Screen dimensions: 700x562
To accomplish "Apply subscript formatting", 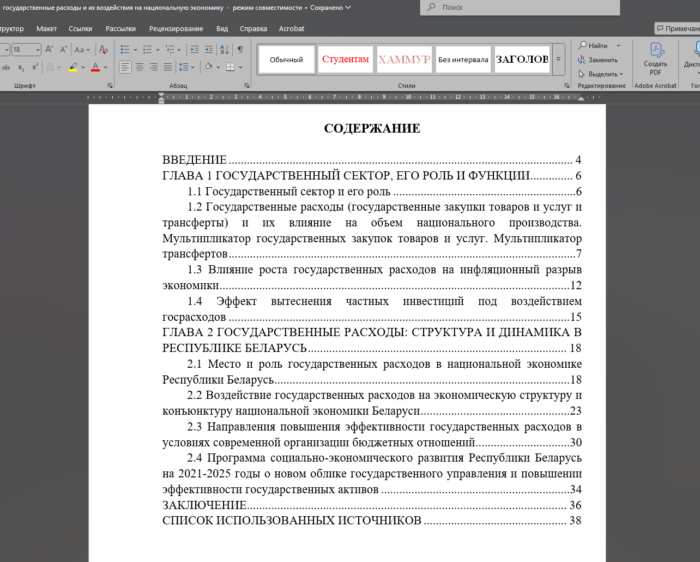I will tap(21, 67).
